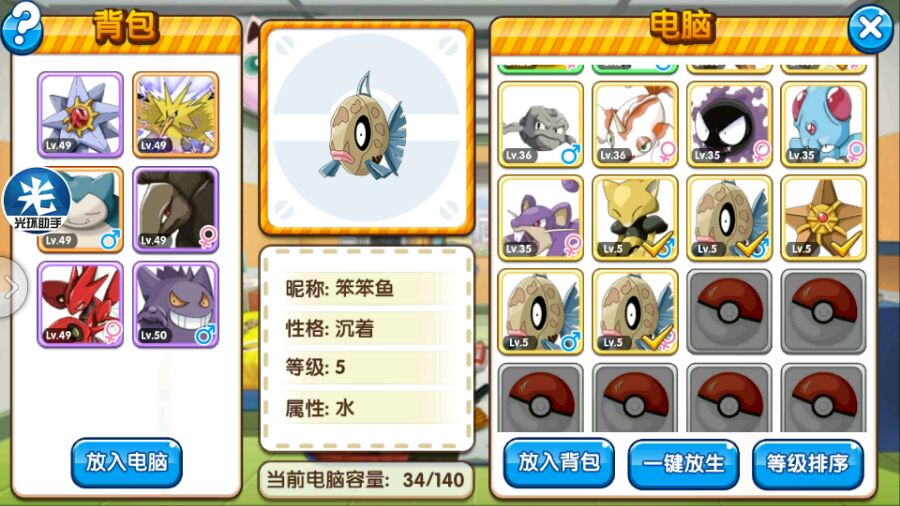Tap the large Feebas preview image
The image size is (900, 506).
pyautogui.click(x=367, y=127)
